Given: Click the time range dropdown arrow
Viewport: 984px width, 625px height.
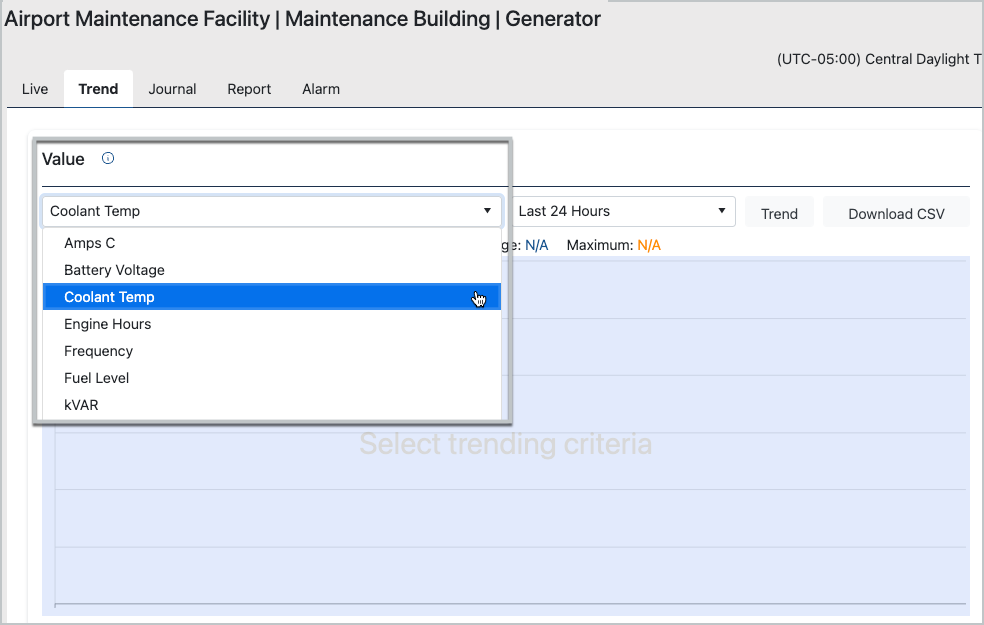Looking at the screenshot, I should click(721, 211).
